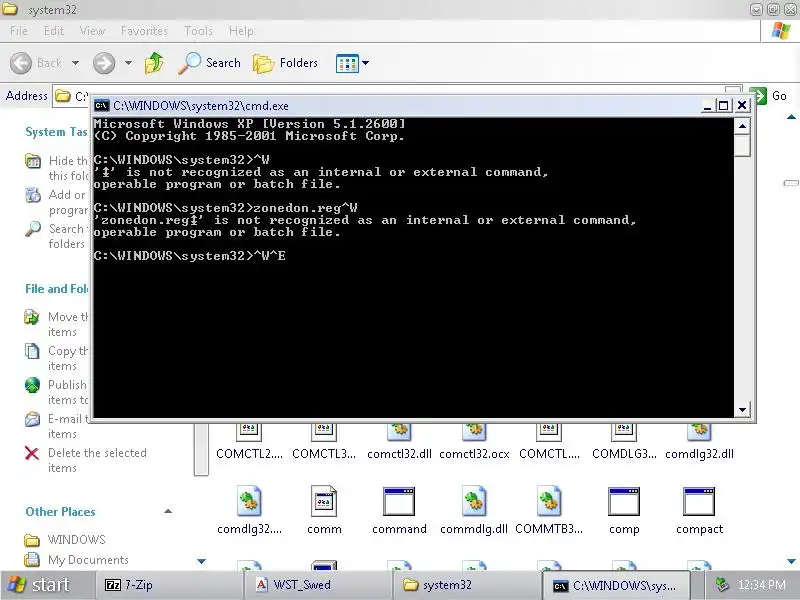Click Delete the selected items link

[97, 460]
